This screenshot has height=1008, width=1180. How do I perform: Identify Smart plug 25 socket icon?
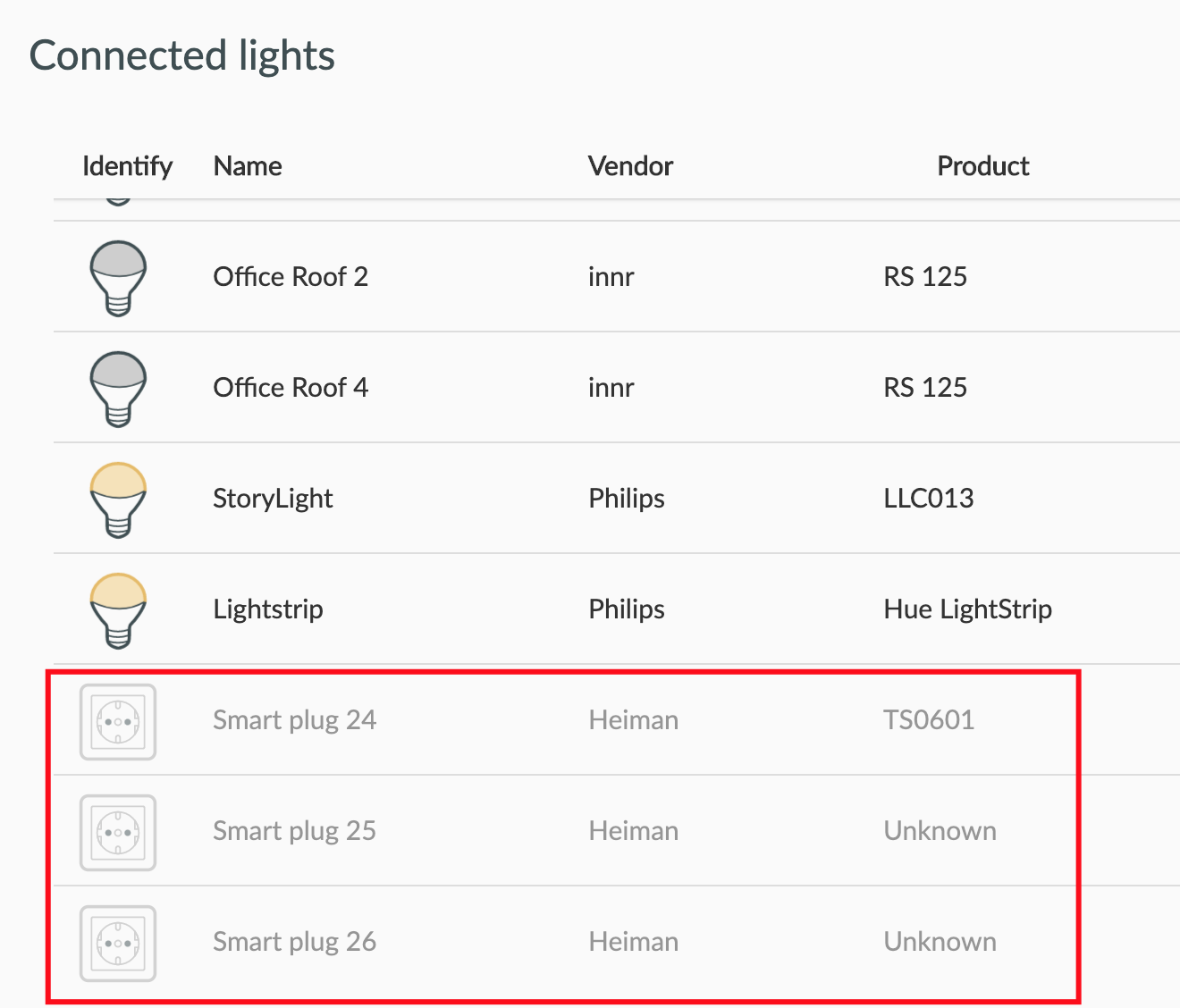118,833
